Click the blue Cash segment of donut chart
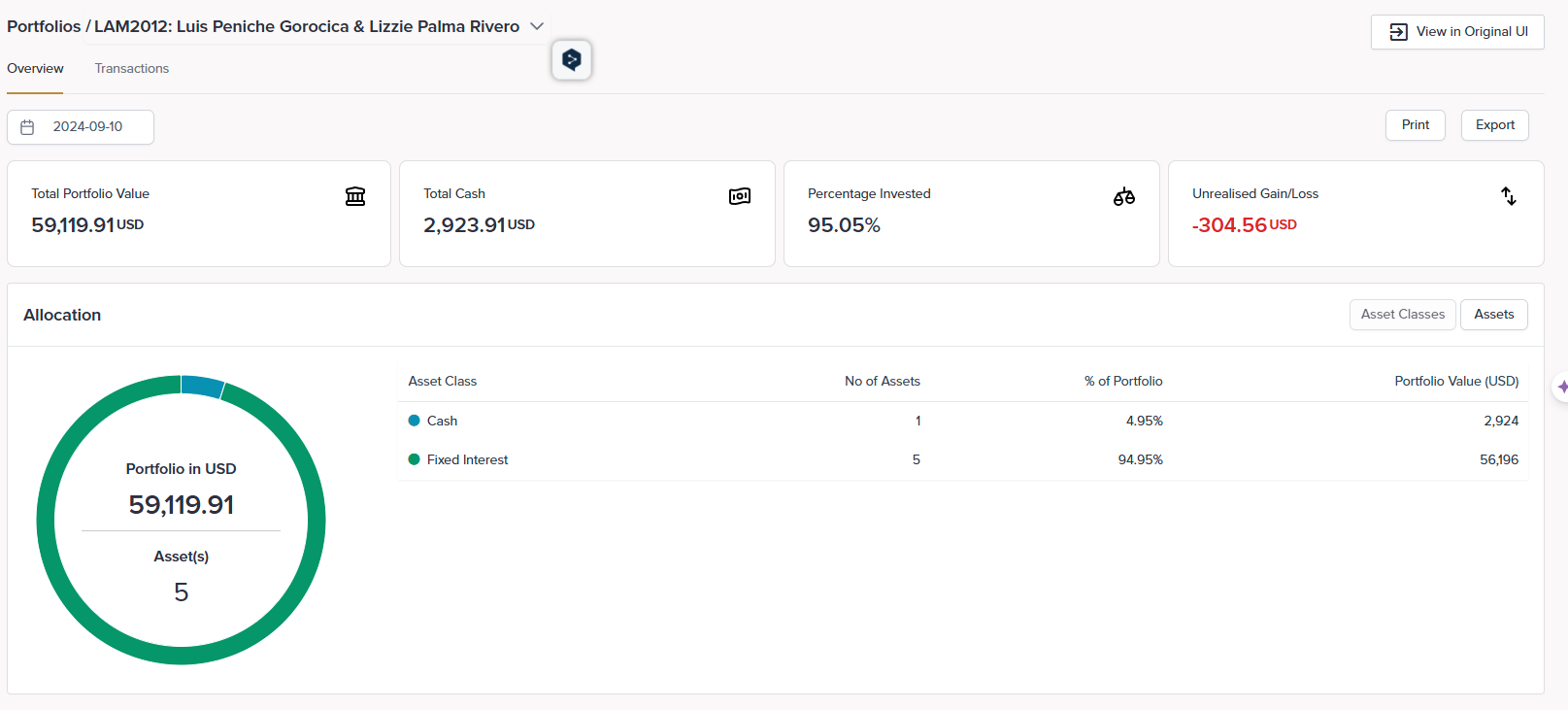 point(202,386)
